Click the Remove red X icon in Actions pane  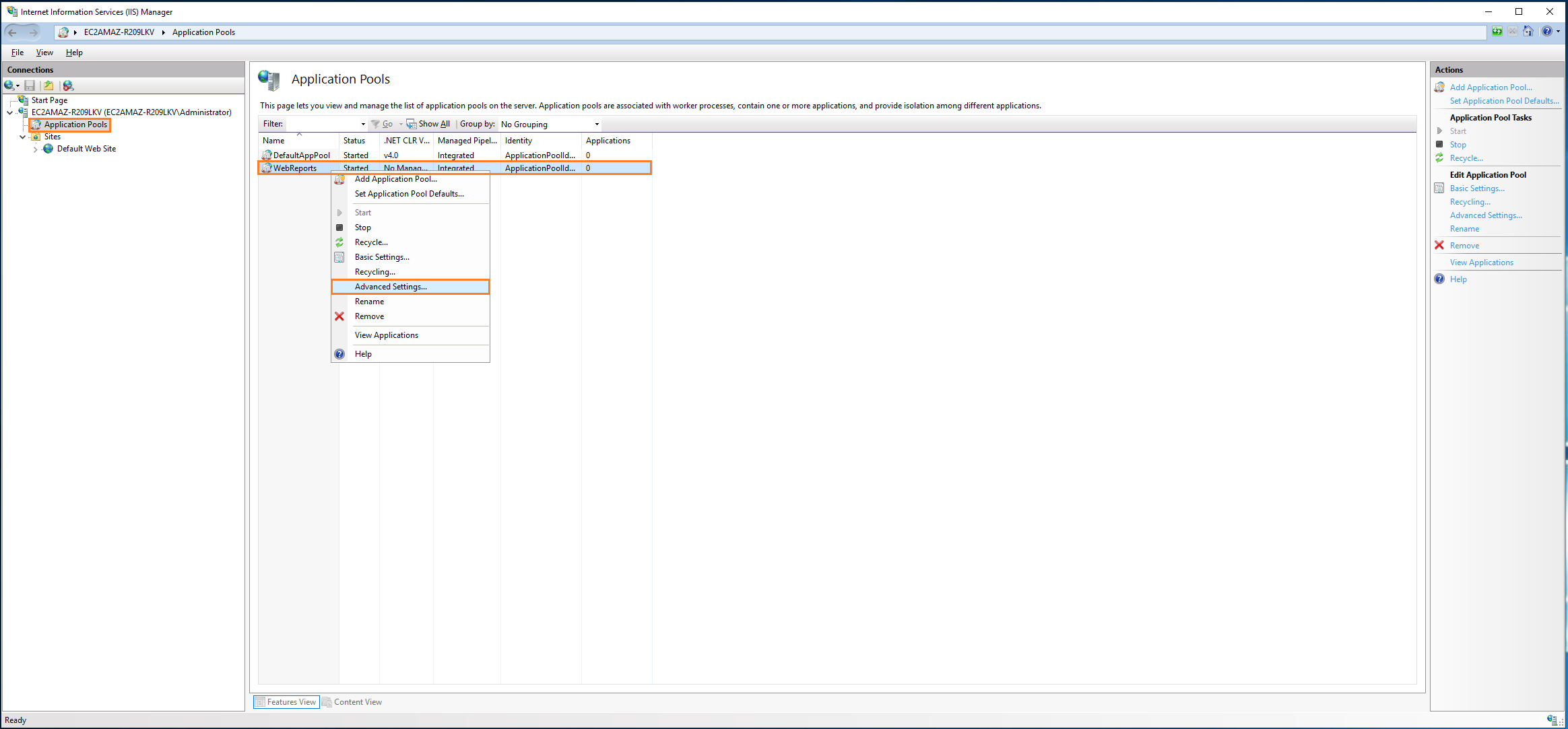click(x=1439, y=245)
